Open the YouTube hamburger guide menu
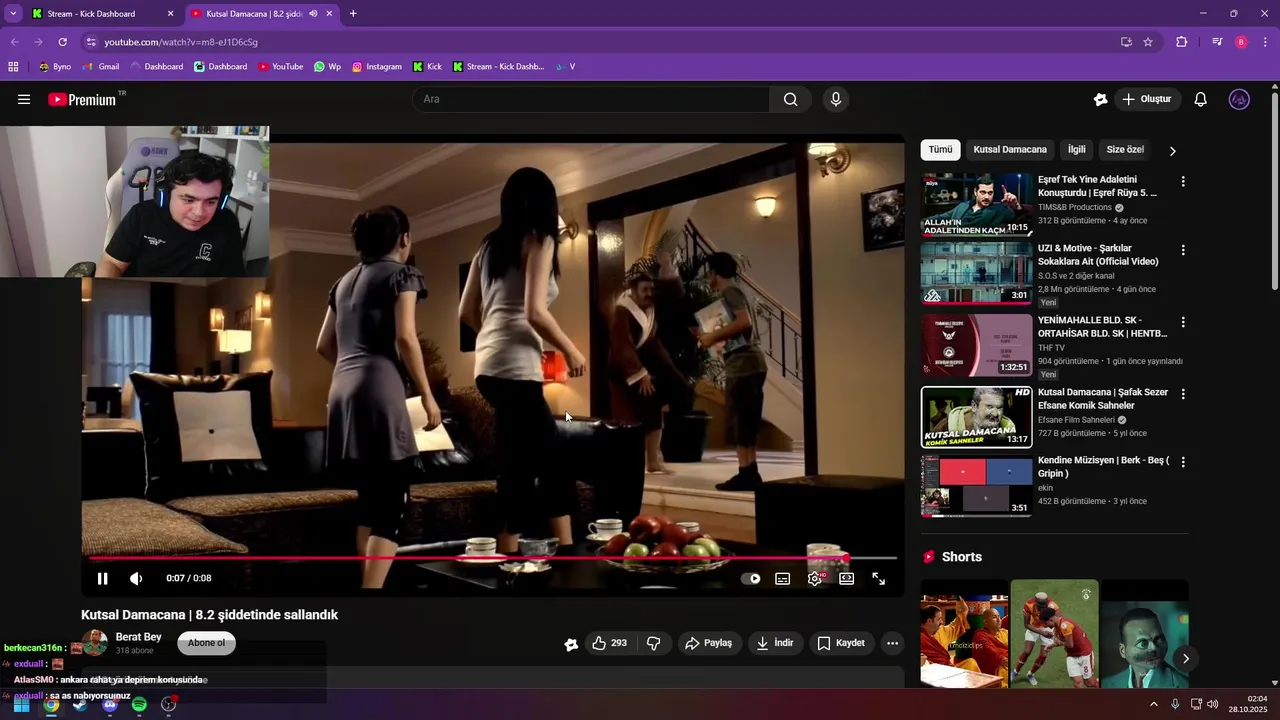 [24, 99]
